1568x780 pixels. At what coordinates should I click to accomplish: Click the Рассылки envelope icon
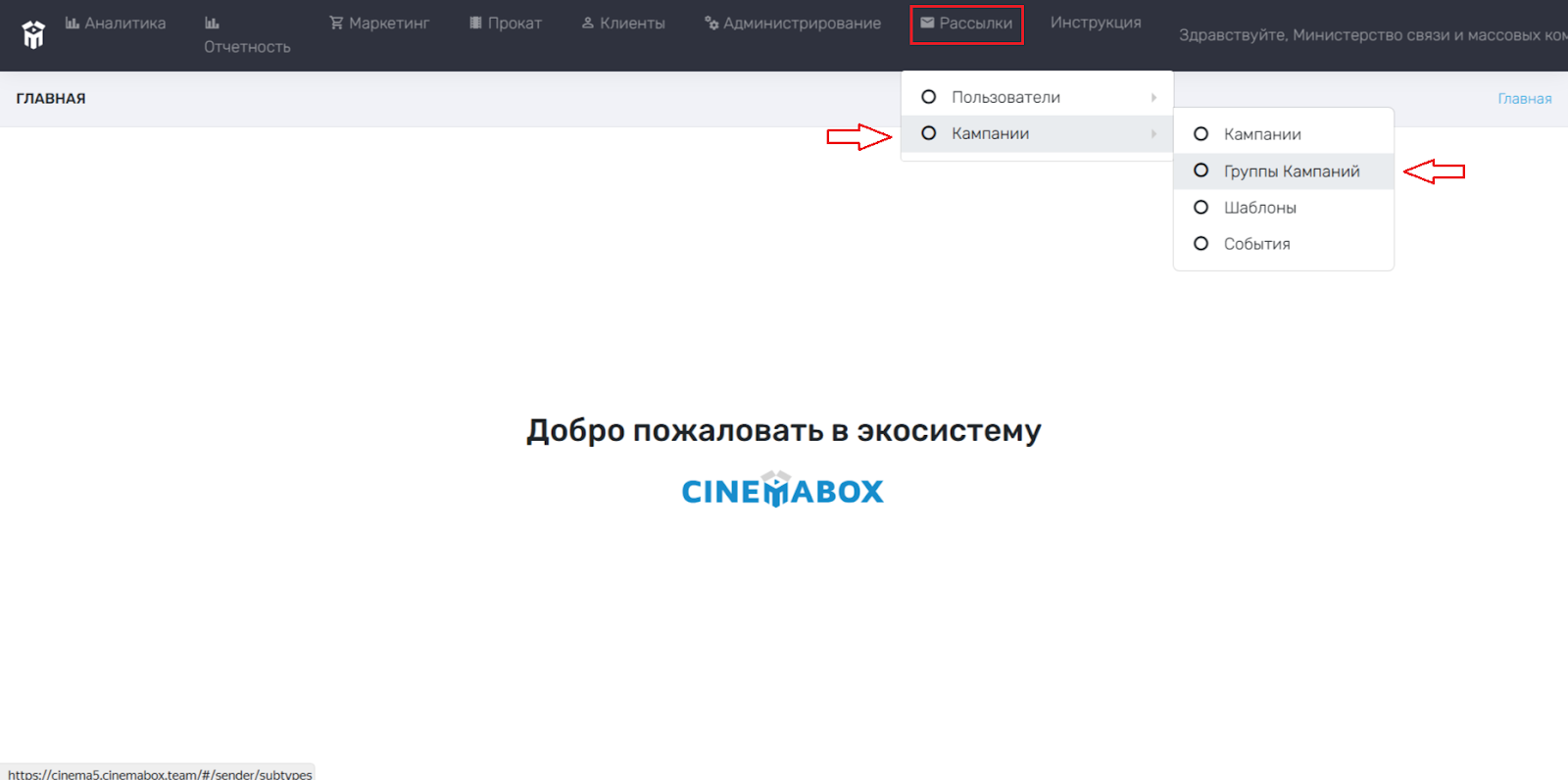coord(927,23)
